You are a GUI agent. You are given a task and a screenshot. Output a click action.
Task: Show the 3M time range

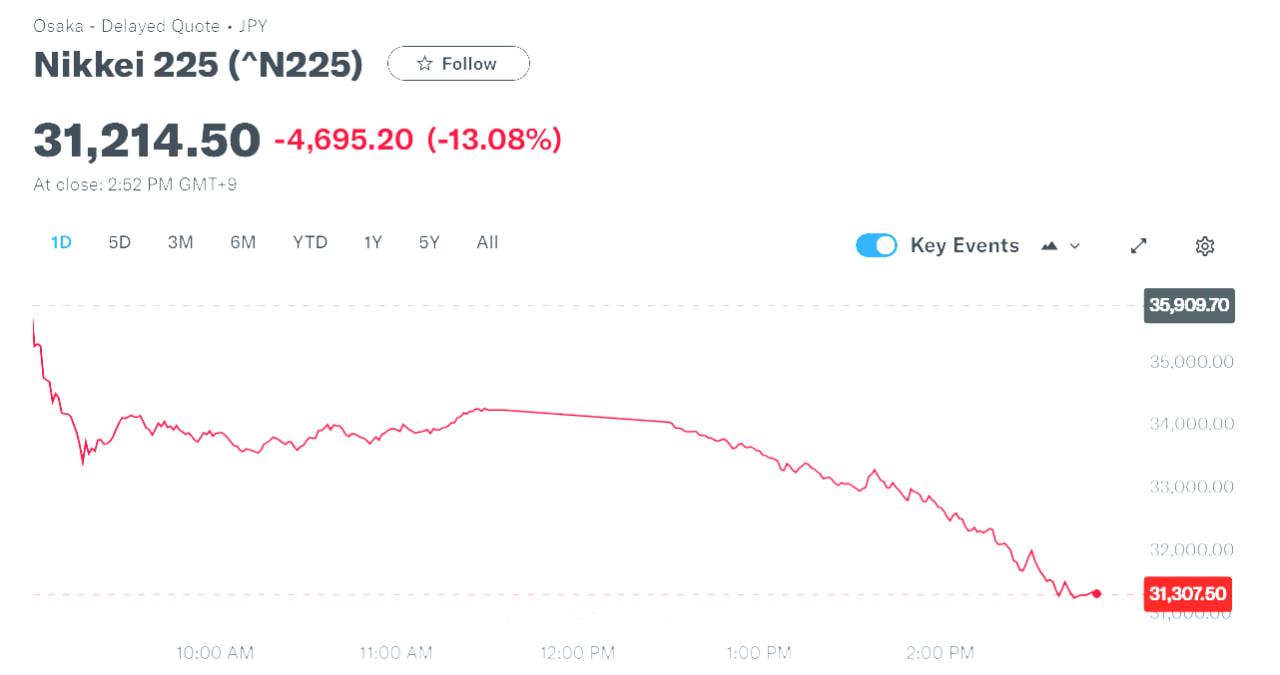point(180,242)
